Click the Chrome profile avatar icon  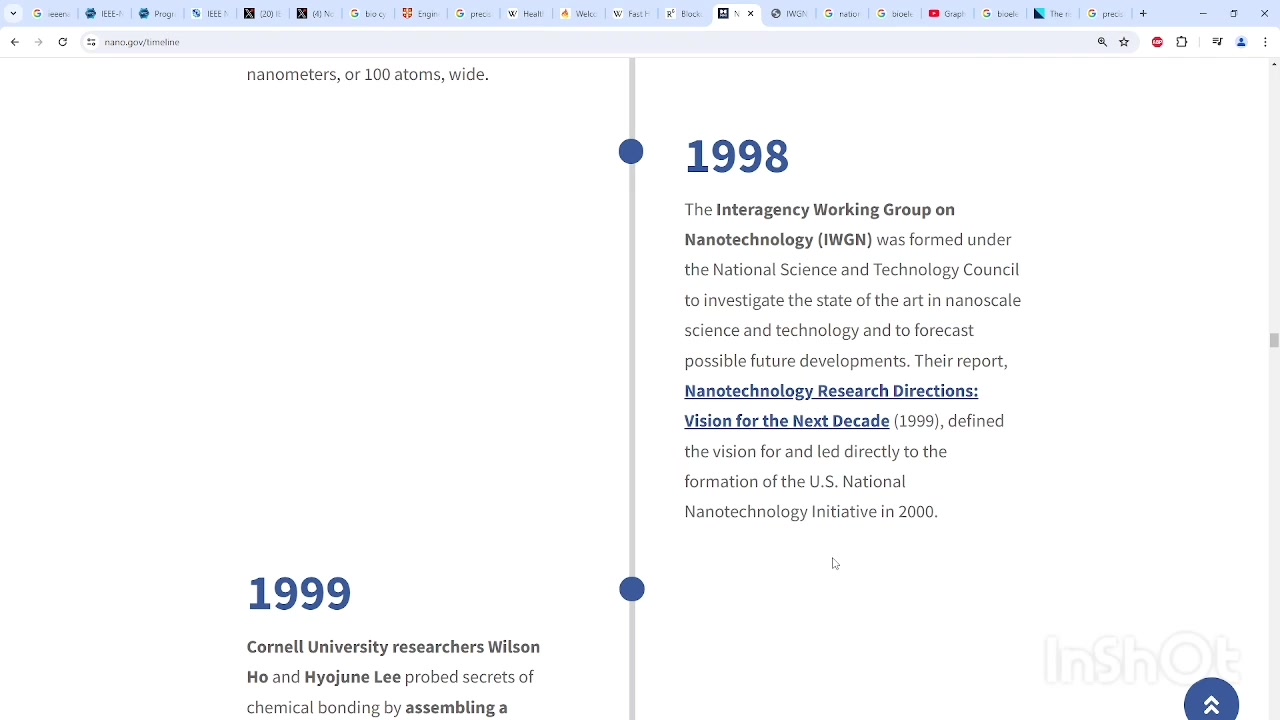pyautogui.click(x=1241, y=42)
